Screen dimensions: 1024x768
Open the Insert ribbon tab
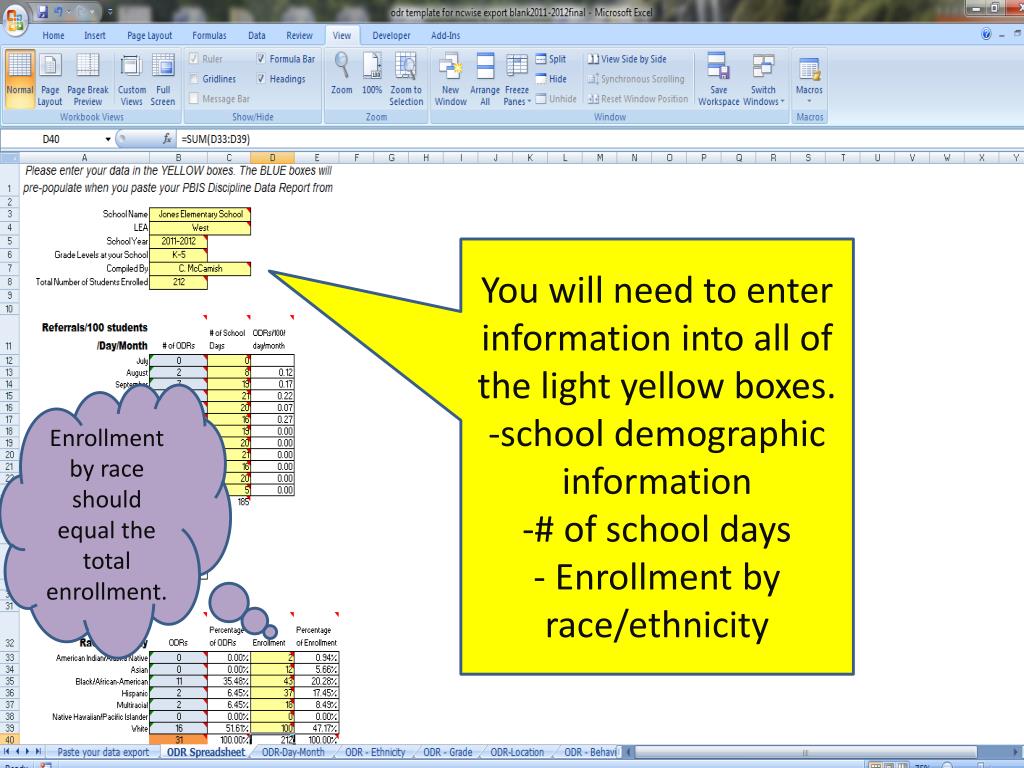95,35
